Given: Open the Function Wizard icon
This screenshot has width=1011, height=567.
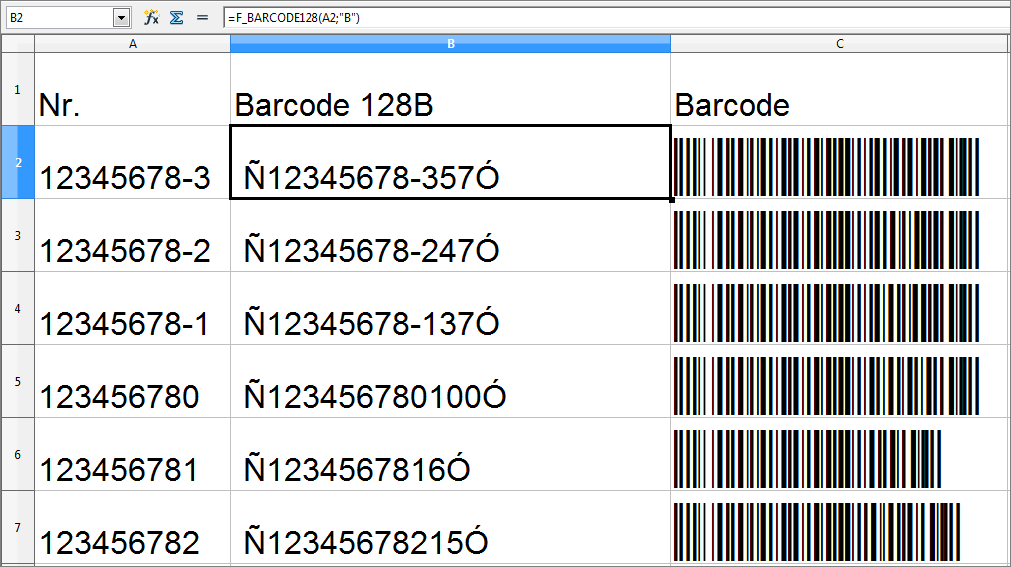Looking at the screenshot, I should [152, 17].
